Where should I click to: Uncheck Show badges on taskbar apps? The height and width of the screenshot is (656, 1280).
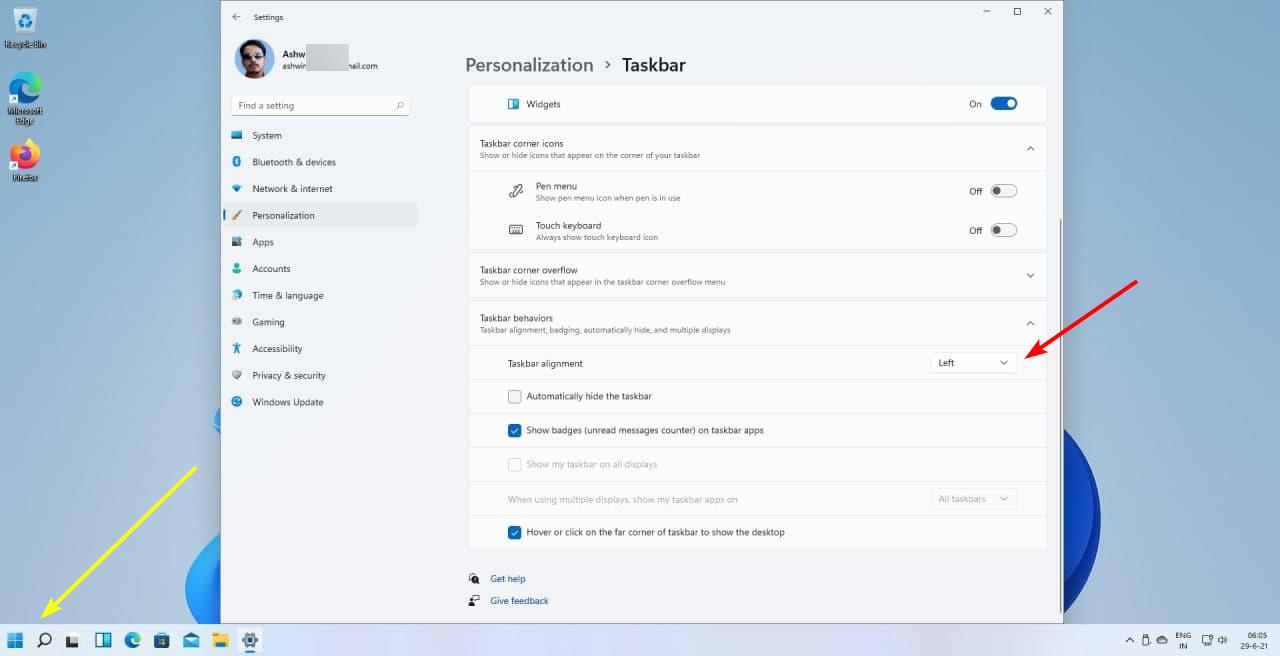515,430
